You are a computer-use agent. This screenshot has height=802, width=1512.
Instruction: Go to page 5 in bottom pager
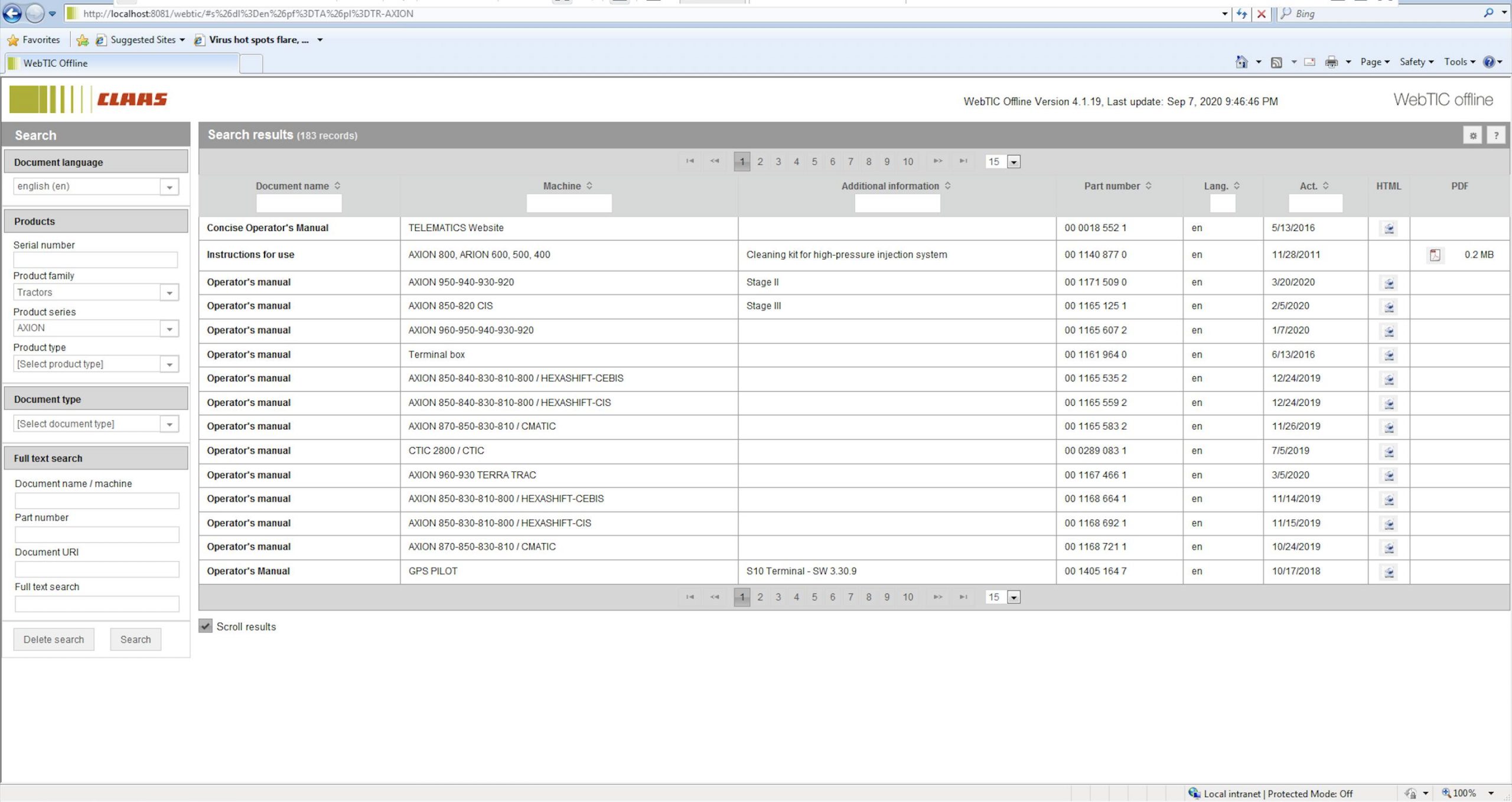click(814, 597)
